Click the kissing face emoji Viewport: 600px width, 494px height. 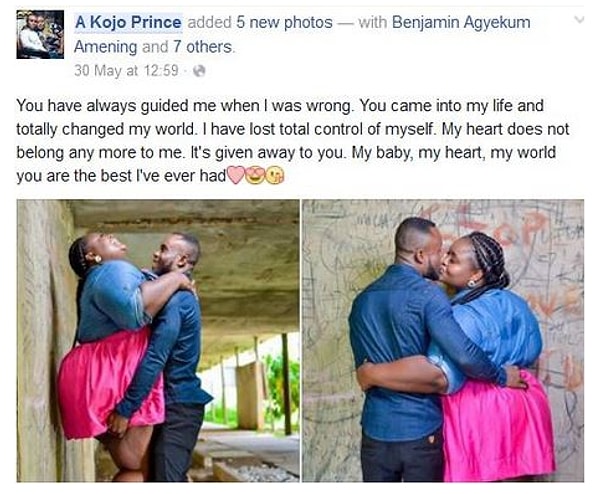275,176
